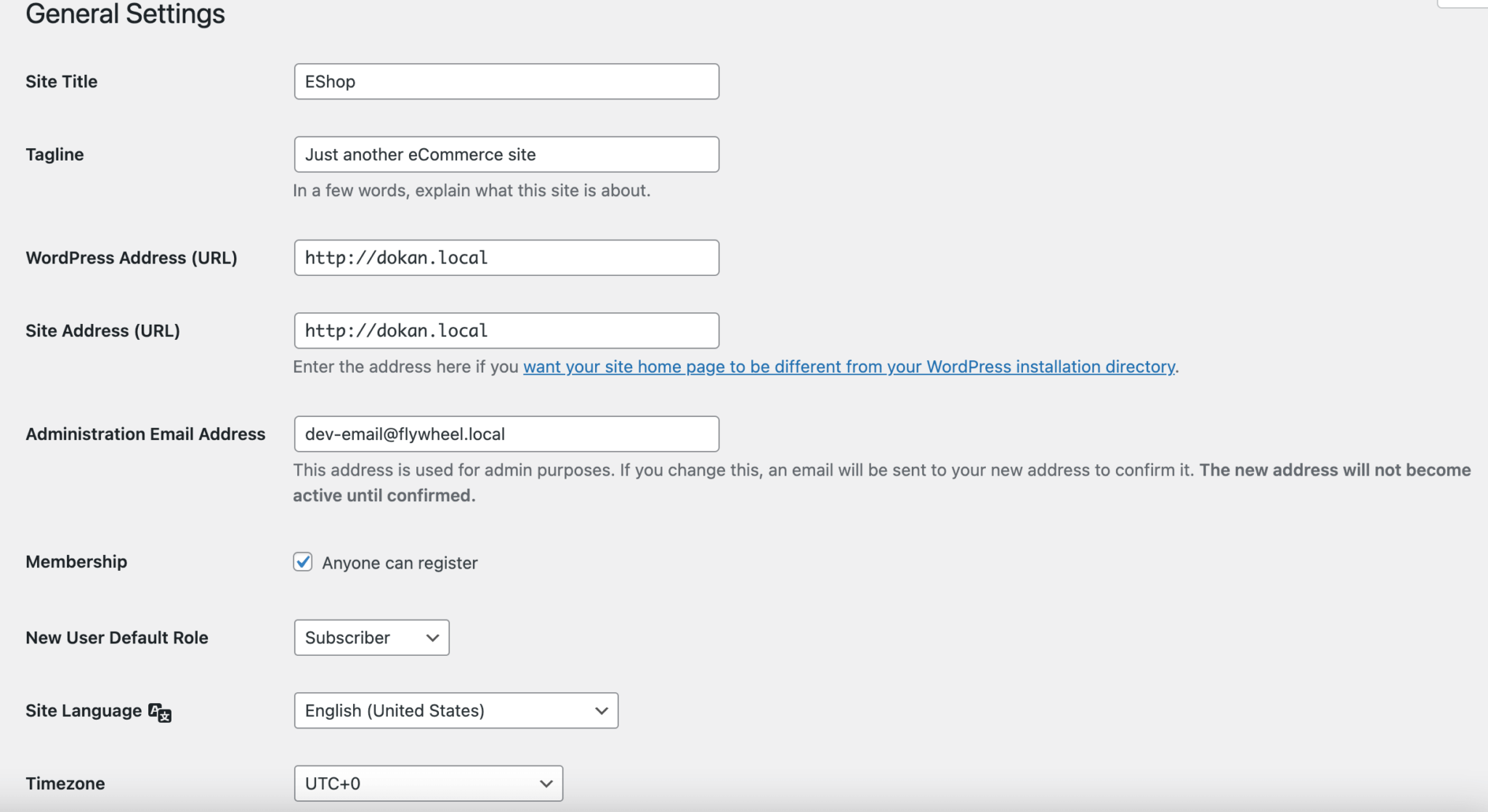The image size is (1488, 812).
Task: Choose a new role from the Subscriber combo box
Action: [371, 637]
